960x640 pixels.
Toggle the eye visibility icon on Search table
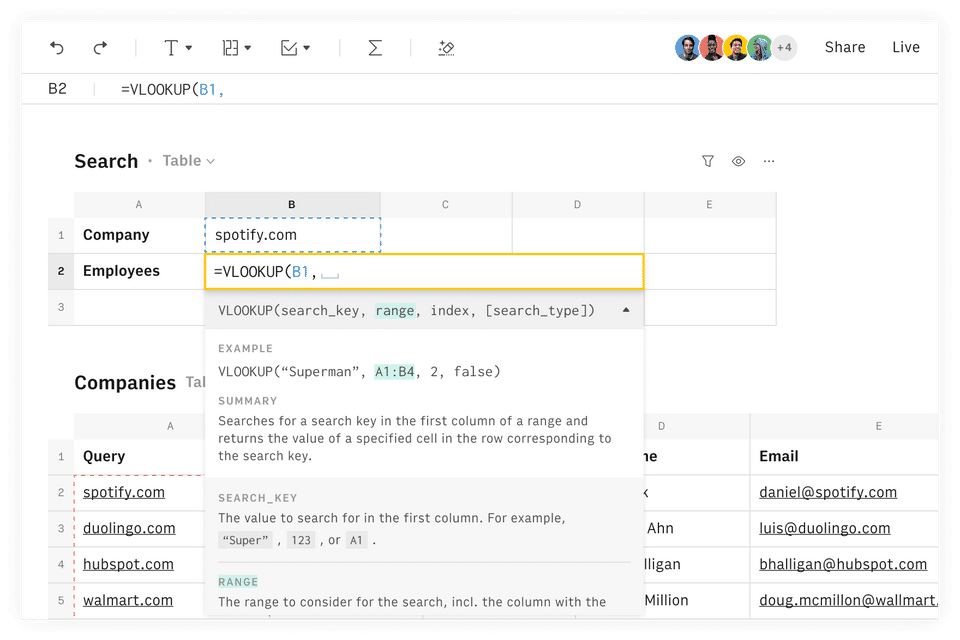tap(738, 161)
